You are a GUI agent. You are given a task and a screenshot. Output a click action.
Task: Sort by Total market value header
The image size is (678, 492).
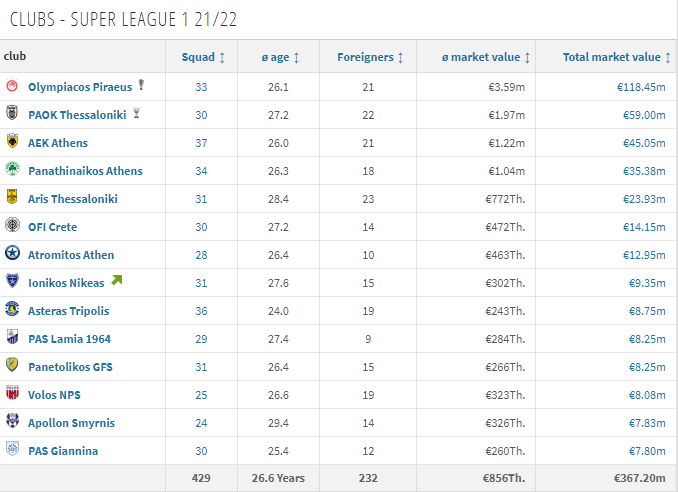tap(617, 57)
